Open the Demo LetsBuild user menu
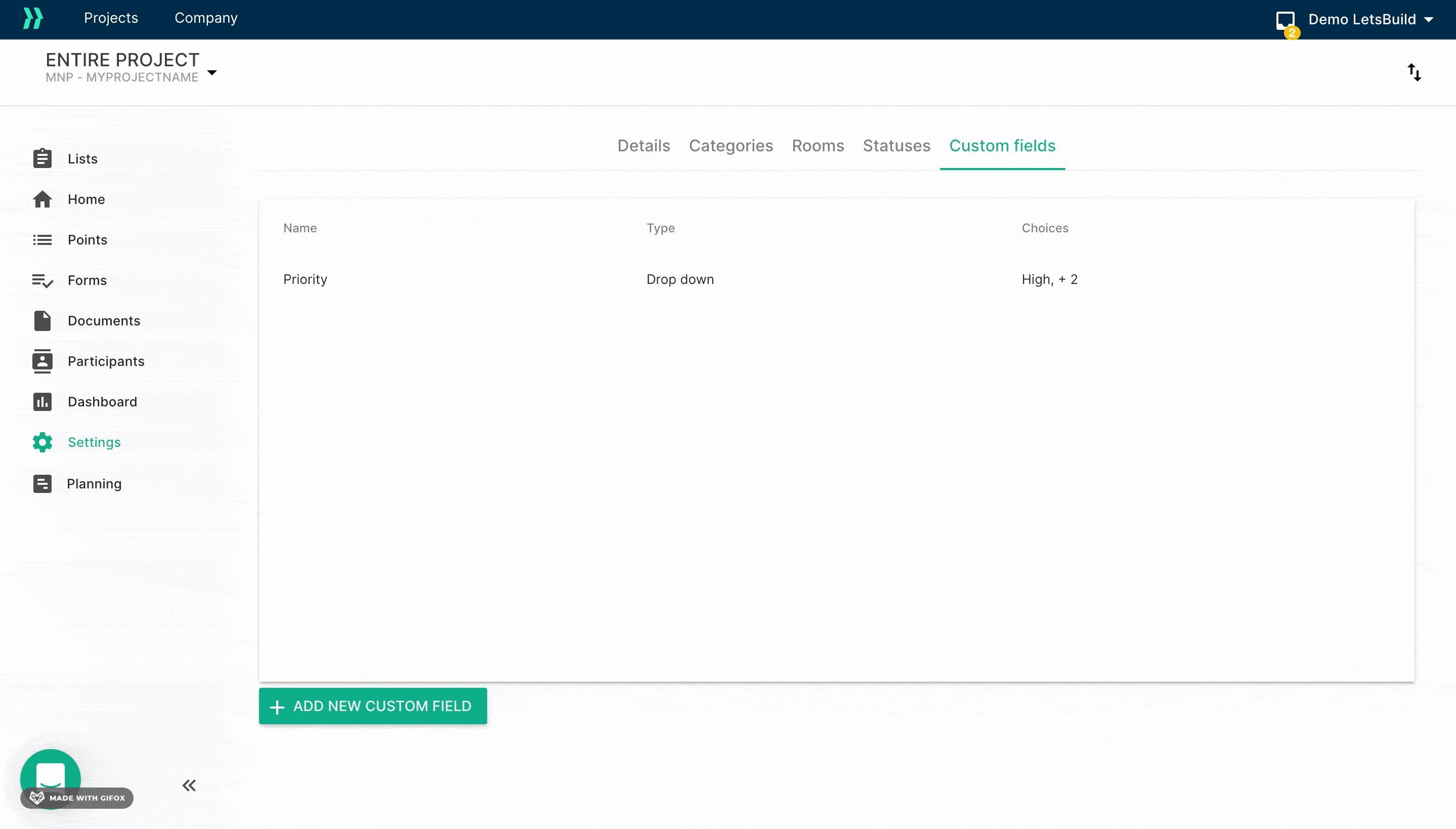1456x829 pixels. point(1369,19)
